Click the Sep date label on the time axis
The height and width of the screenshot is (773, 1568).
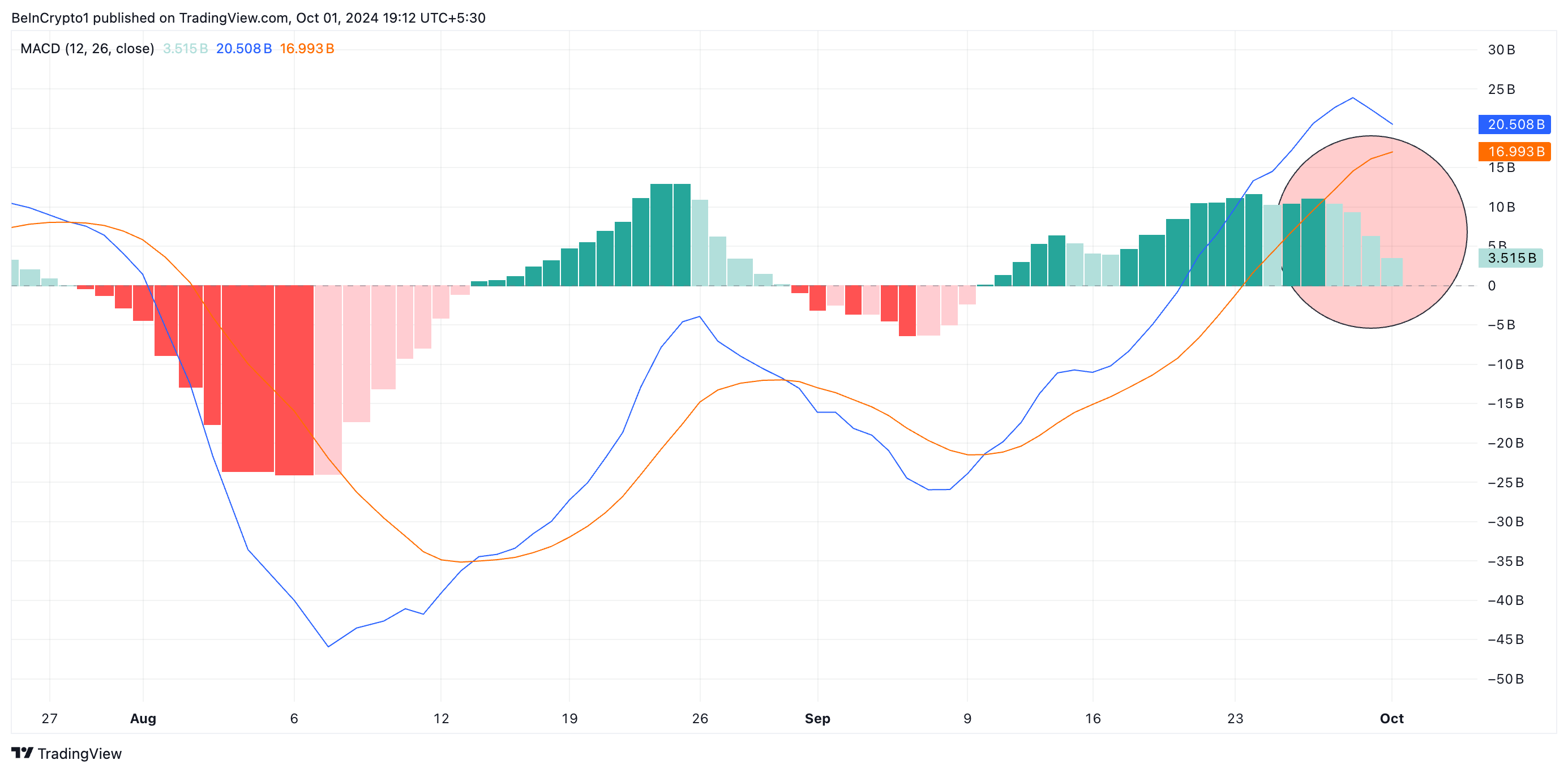pyautogui.click(x=817, y=718)
